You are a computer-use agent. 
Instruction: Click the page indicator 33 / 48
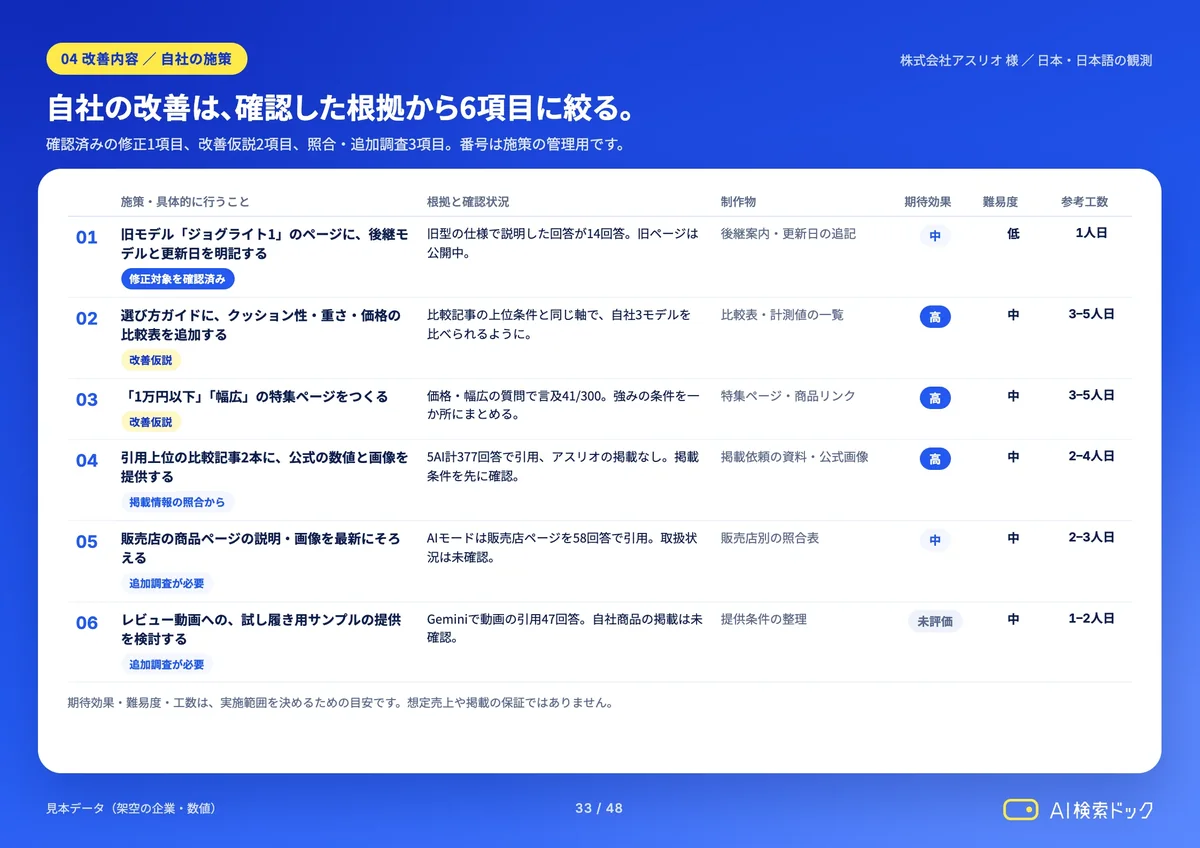[599, 808]
